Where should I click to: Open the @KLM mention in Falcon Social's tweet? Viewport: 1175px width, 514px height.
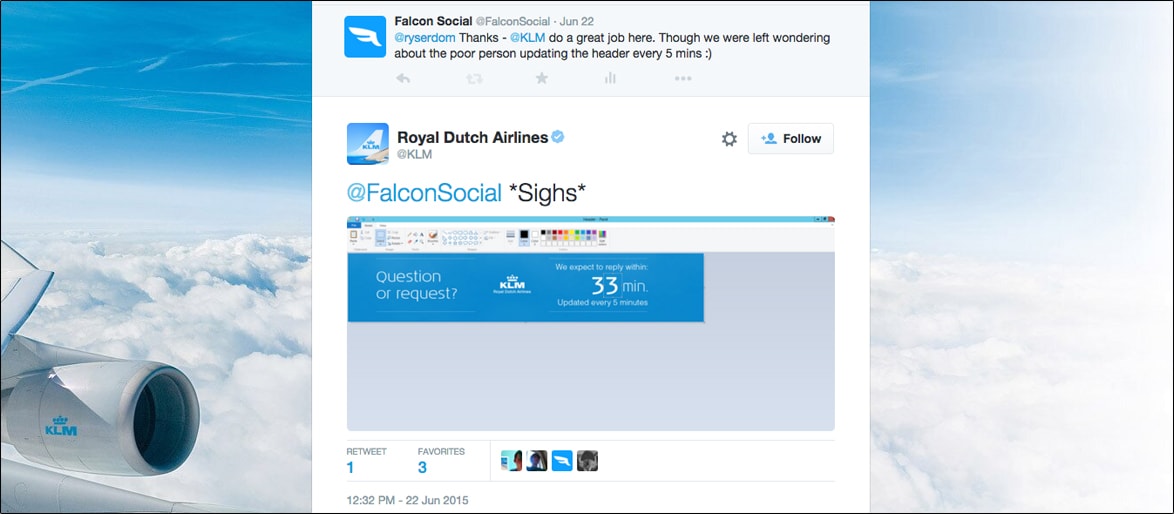coord(527,38)
